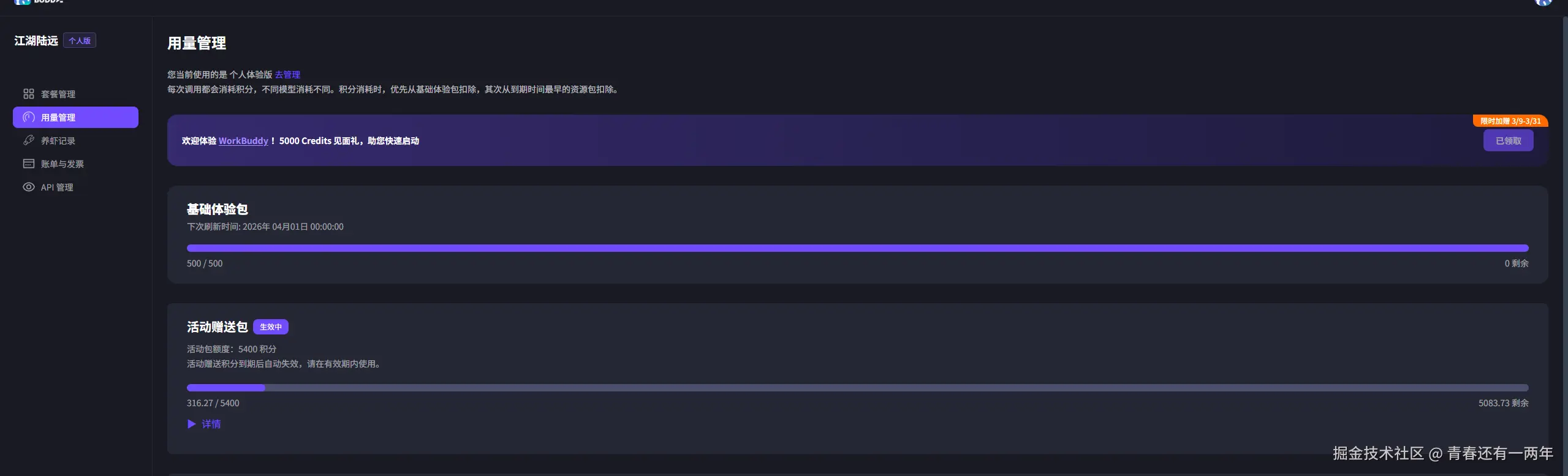Select the 账单与发票 menu label
Screen dimensions: 1568x476
62,164
